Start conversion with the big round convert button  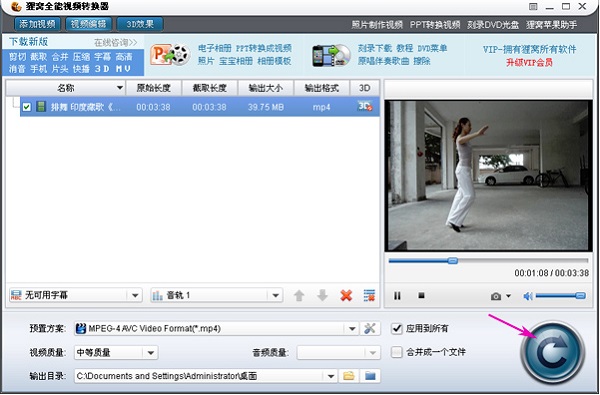point(553,352)
